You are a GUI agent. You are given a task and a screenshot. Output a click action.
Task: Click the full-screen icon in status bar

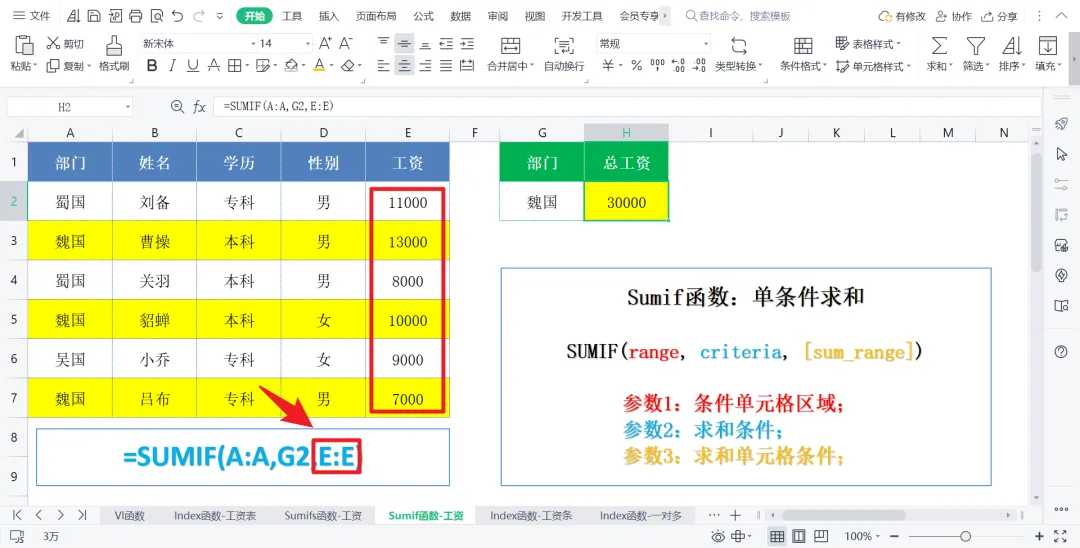coord(1061,536)
